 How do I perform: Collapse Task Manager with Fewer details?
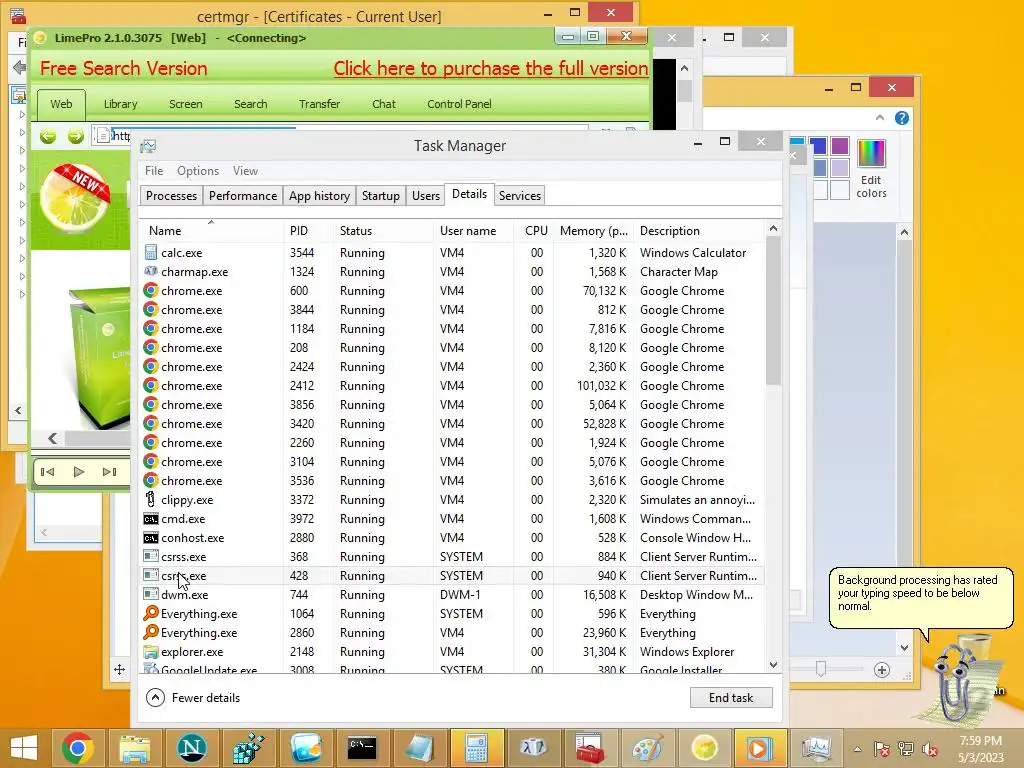click(x=193, y=697)
